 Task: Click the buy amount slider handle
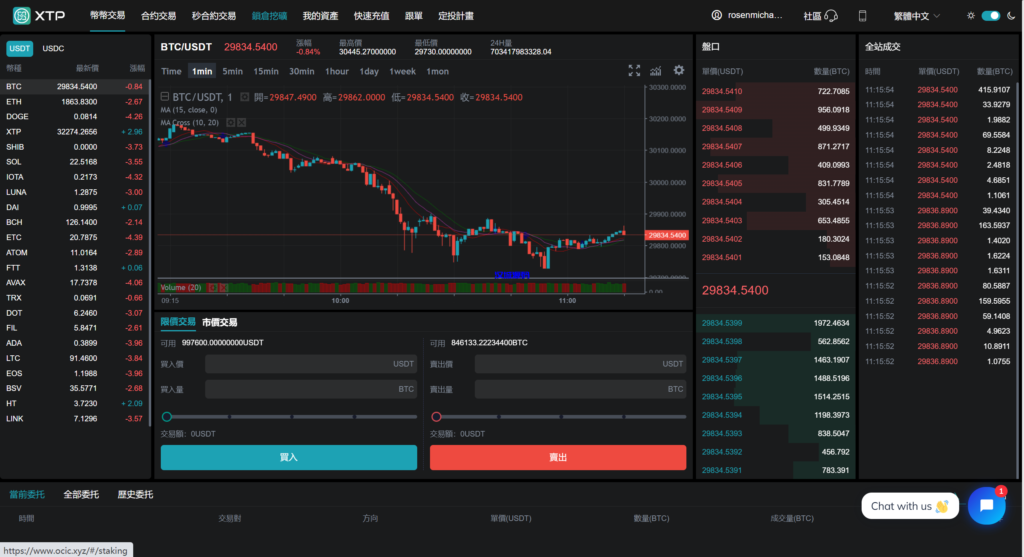[x=167, y=416]
